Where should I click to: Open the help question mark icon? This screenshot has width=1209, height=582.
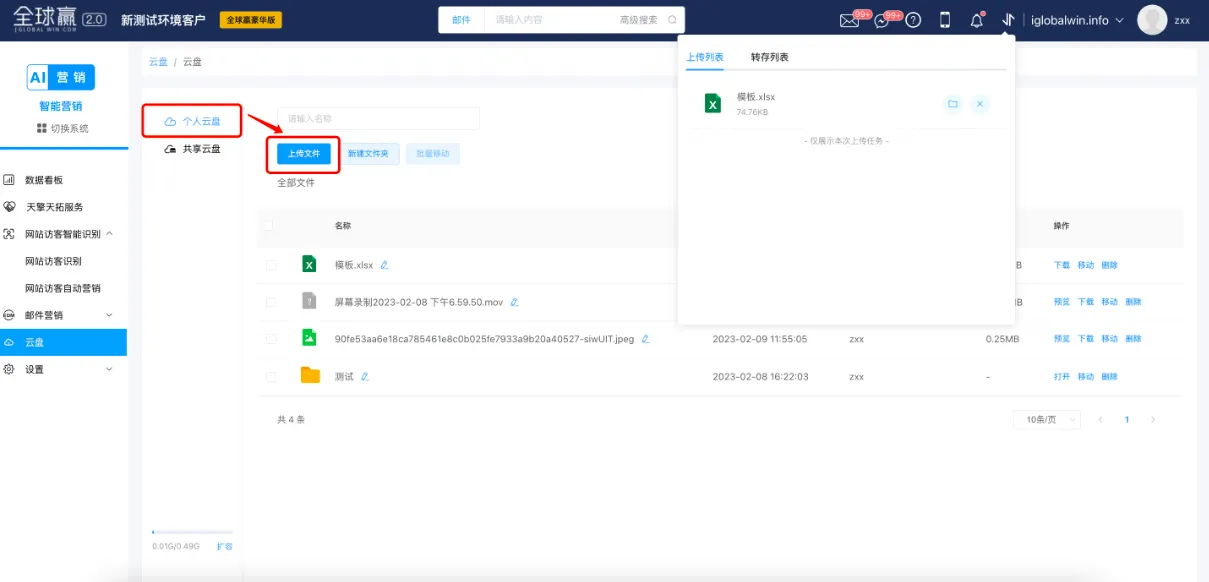coord(913,20)
